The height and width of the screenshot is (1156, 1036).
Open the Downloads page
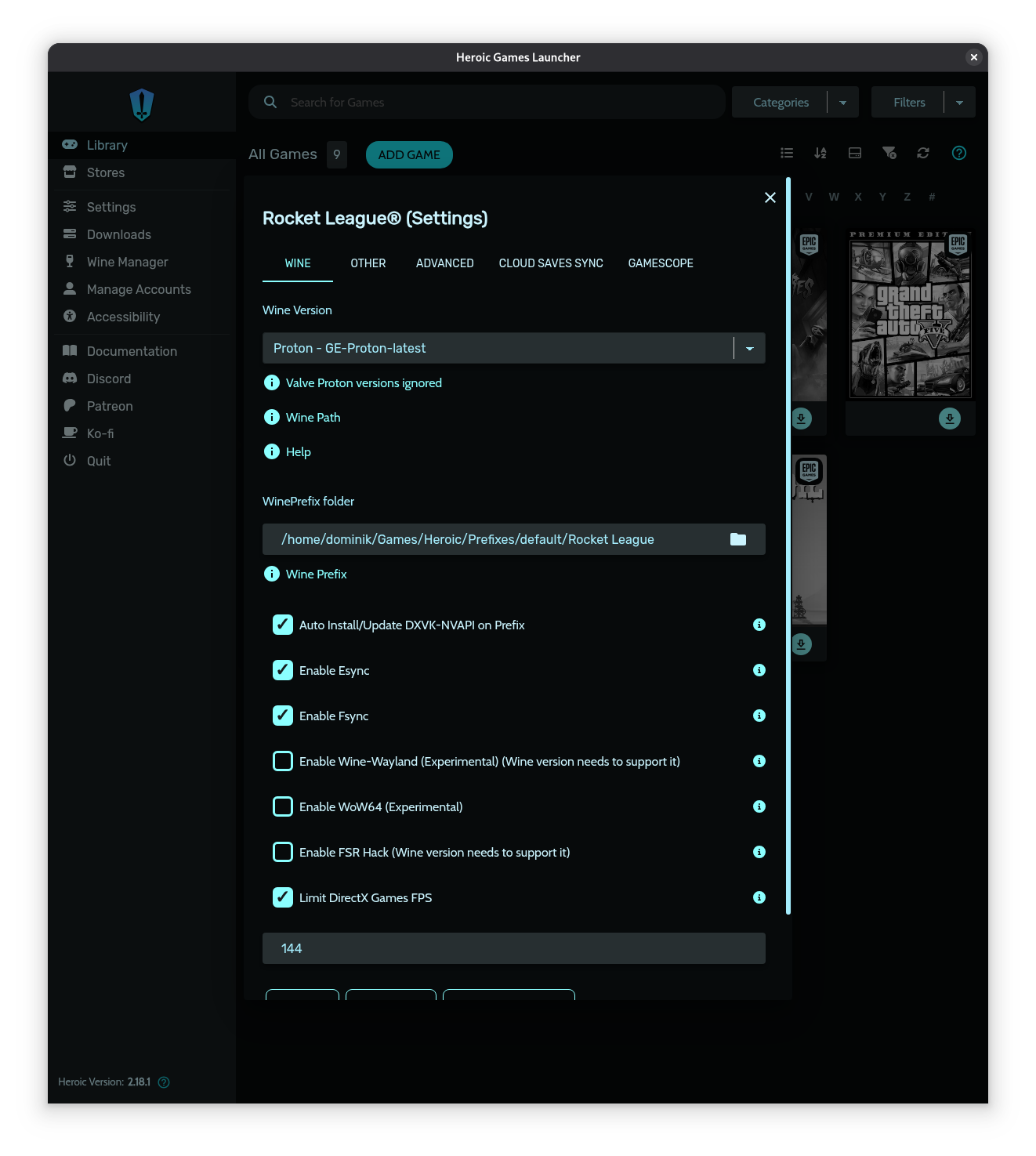pos(142,234)
